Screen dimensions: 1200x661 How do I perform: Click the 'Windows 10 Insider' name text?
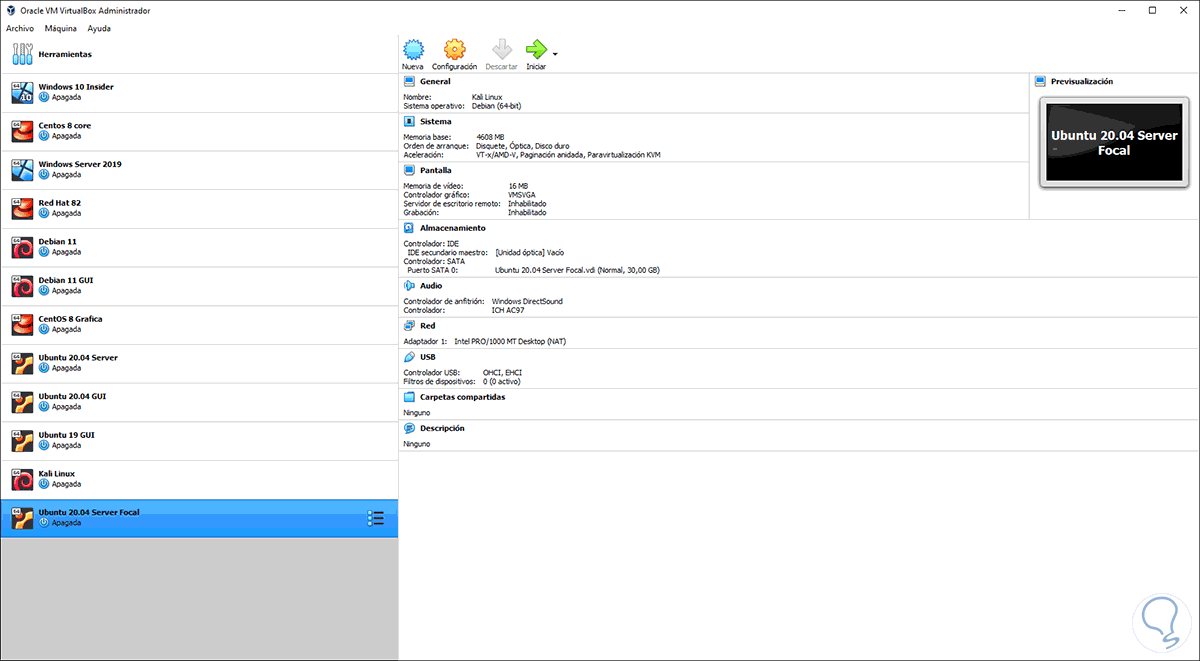pos(76,87)
